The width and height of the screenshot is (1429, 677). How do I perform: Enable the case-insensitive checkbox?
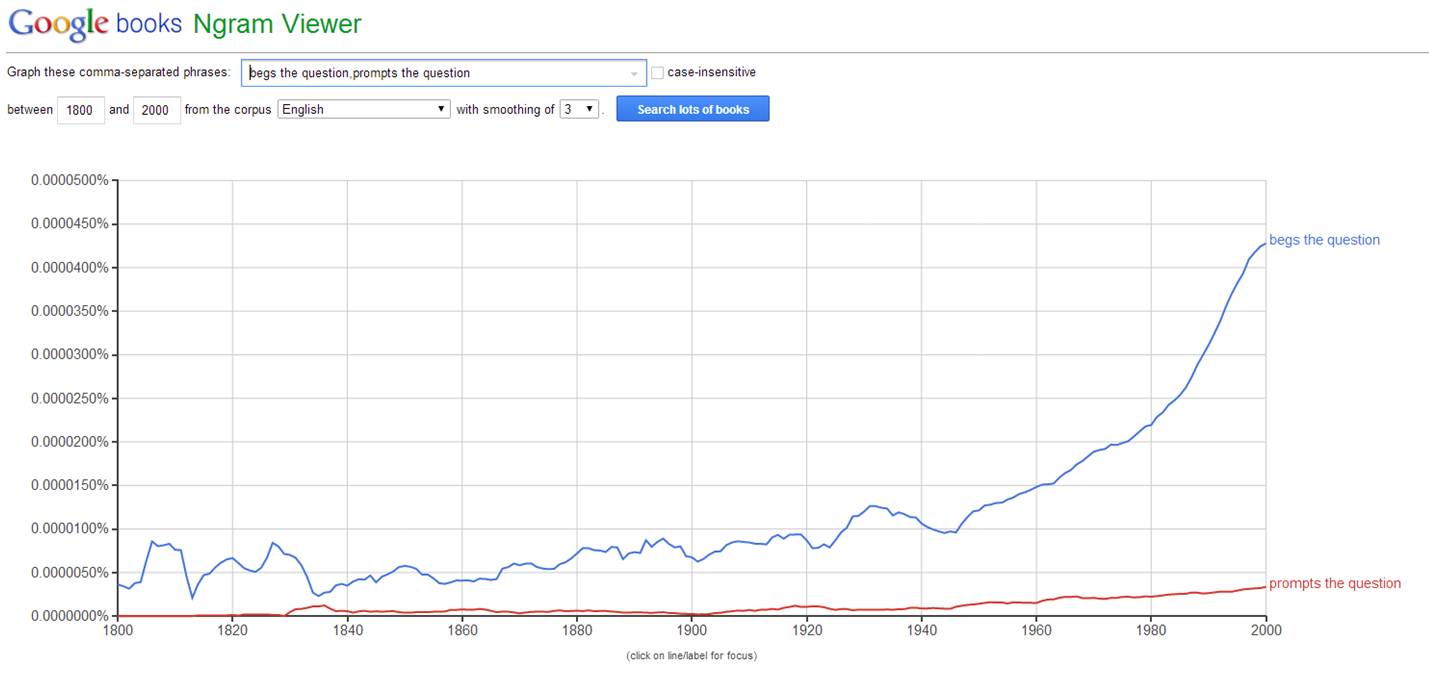657,73
